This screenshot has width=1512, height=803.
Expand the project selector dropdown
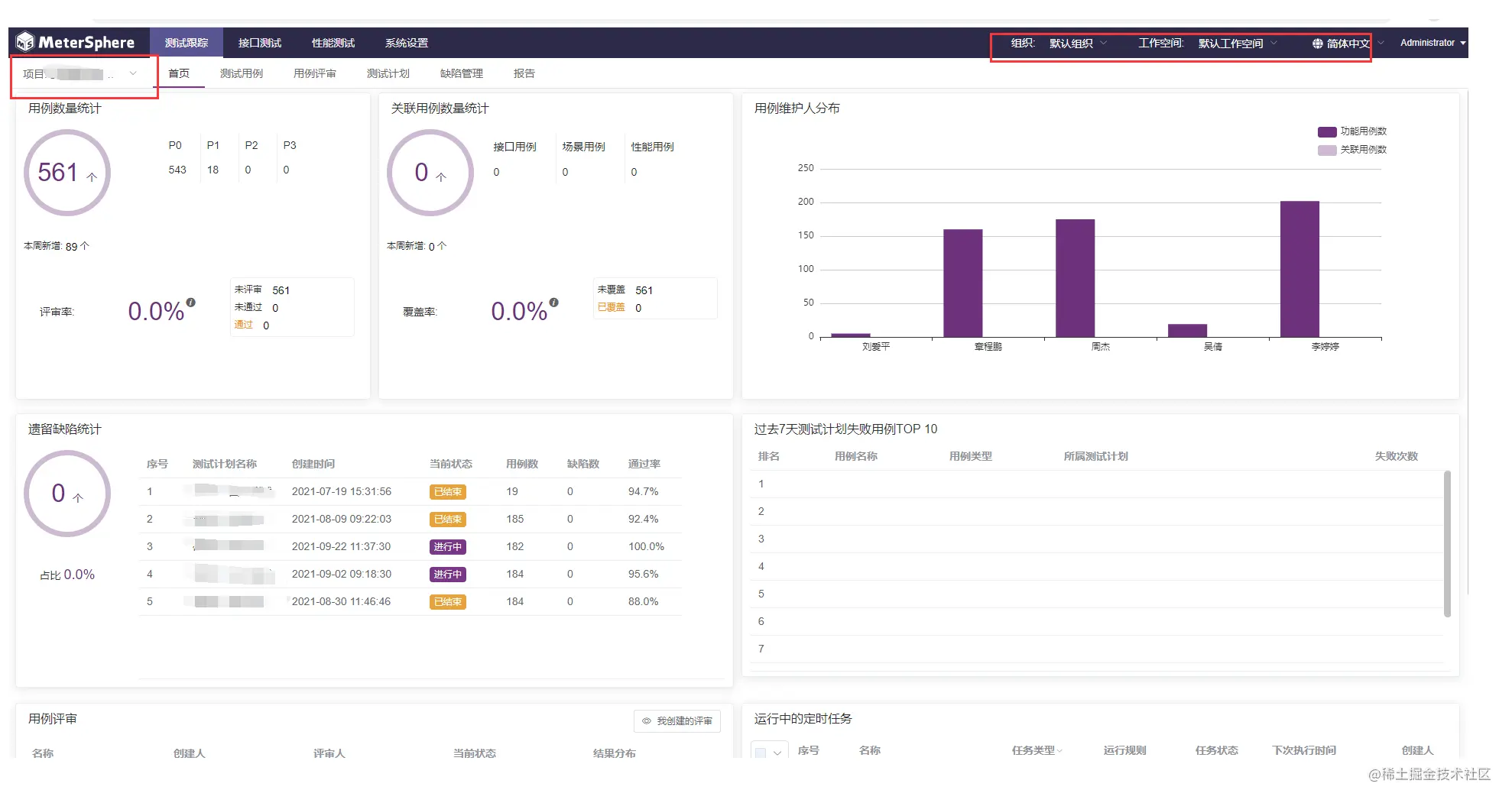pos(79,74)
